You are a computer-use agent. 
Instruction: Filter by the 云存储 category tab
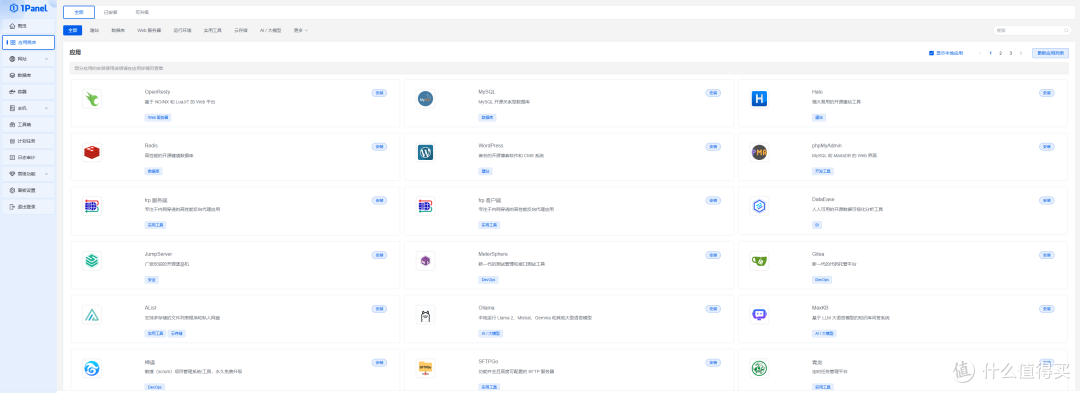coord(241,30)
